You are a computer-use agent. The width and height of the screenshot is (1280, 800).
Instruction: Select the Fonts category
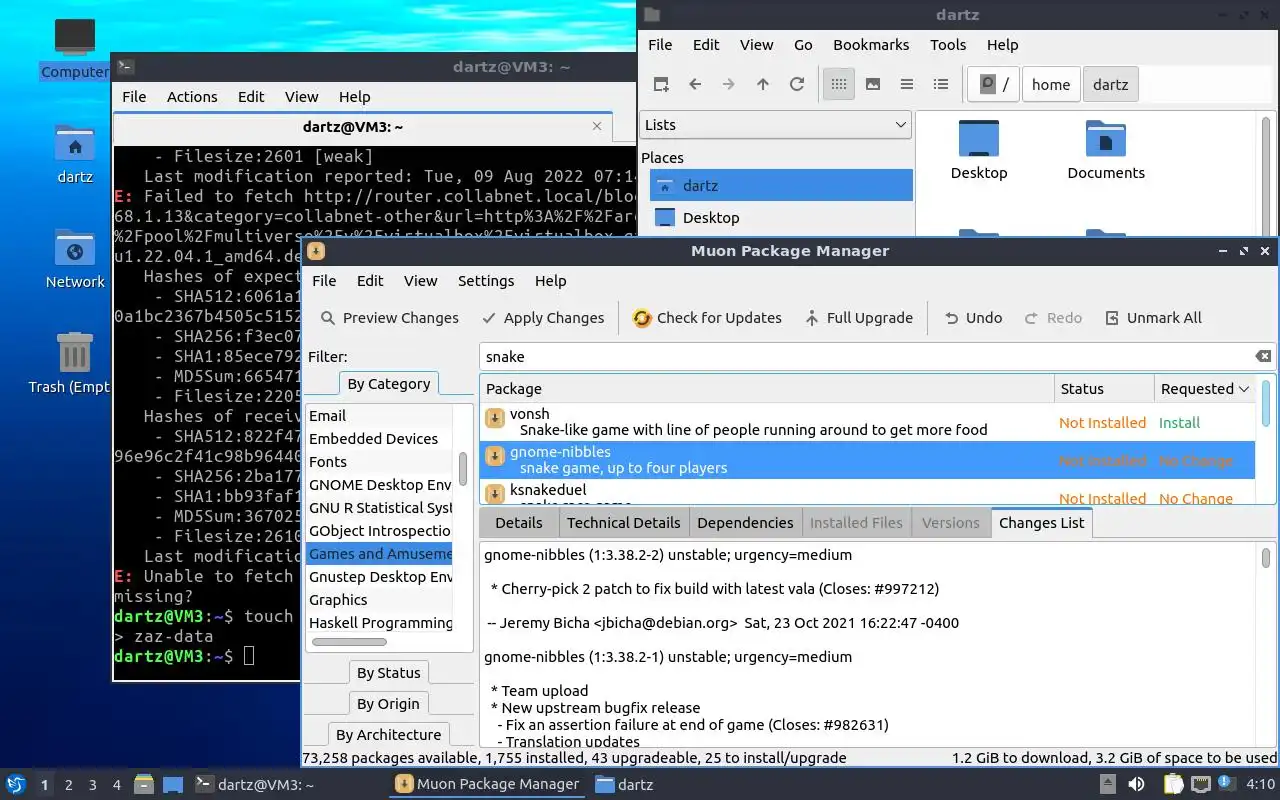pyautogui.click(x=380, y=462)
